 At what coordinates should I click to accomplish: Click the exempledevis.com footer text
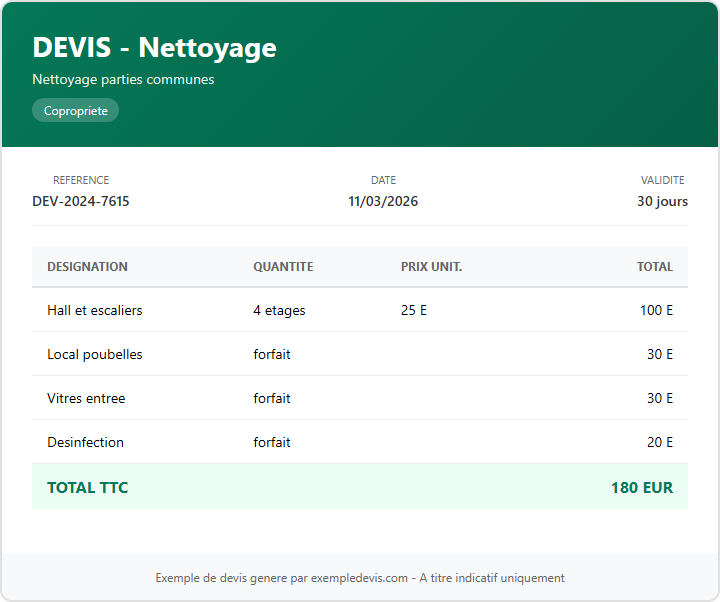coord(360,578)
